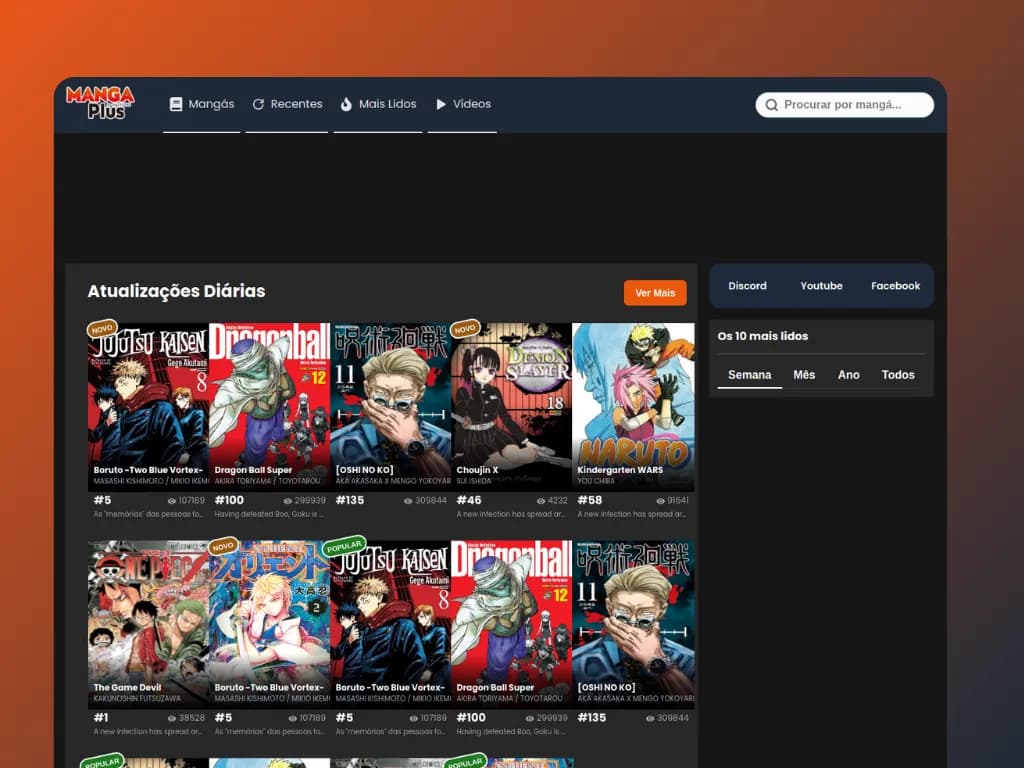Switch to the Mês ranking tab
Screen dimensions: 1024x768
point(803,374)
